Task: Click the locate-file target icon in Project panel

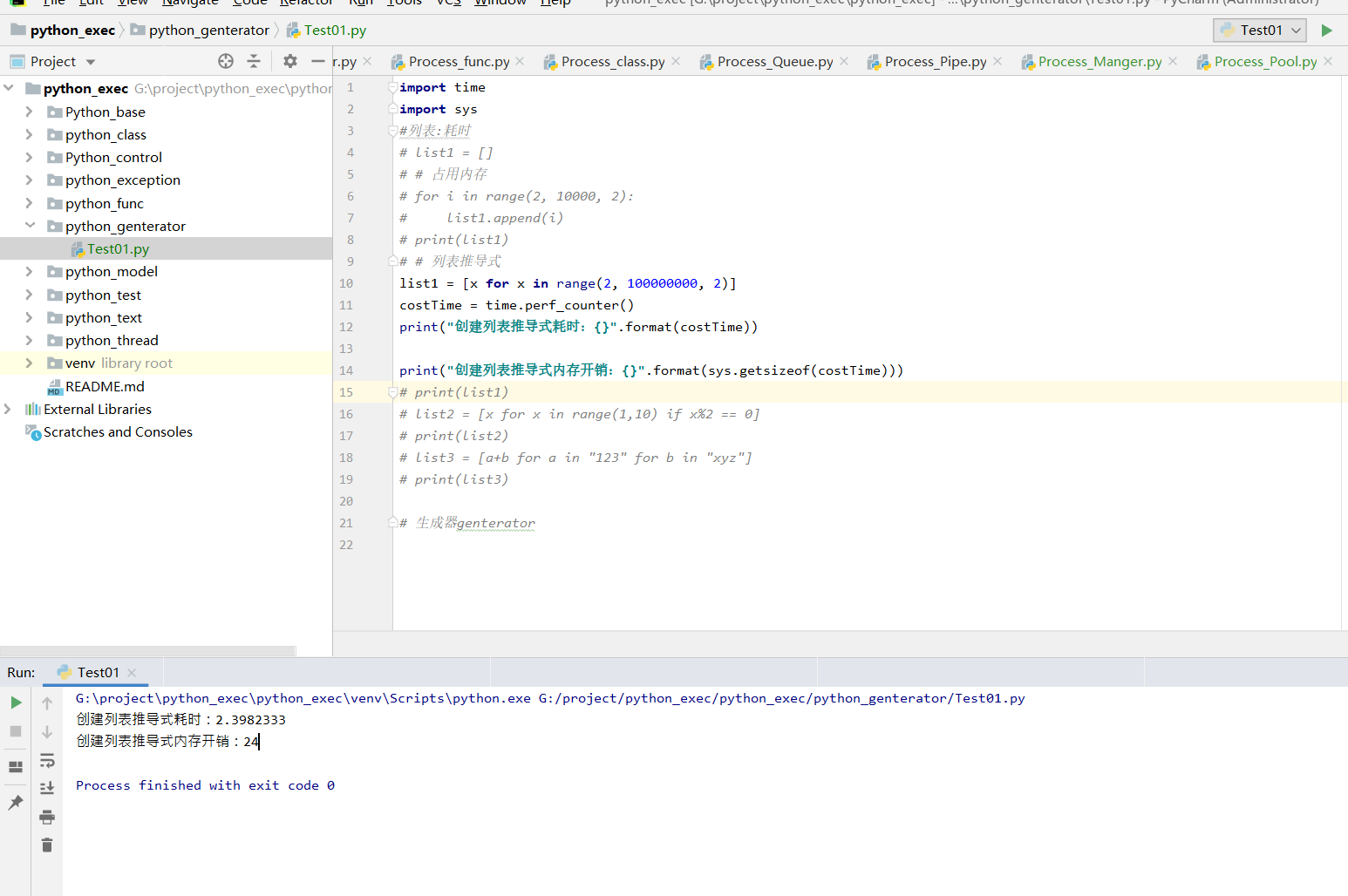Action: pos(226,61)
